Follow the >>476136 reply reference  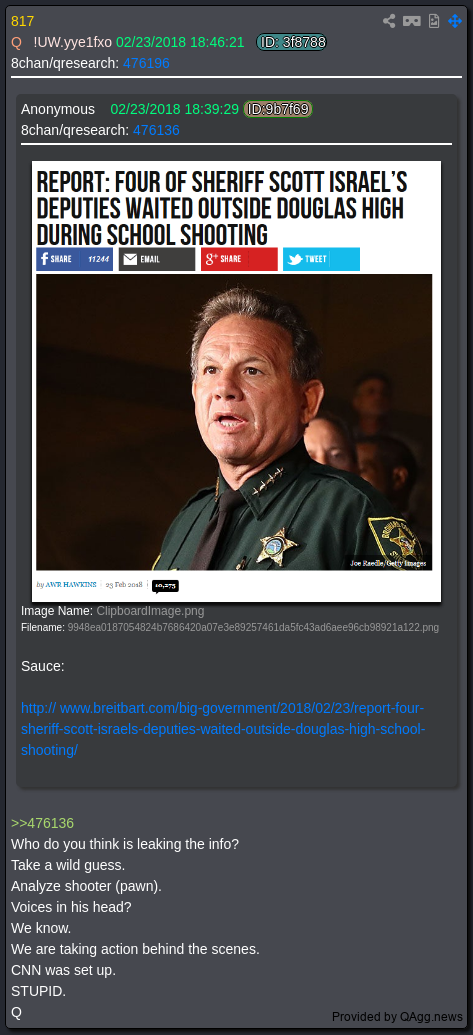(42, 823)
